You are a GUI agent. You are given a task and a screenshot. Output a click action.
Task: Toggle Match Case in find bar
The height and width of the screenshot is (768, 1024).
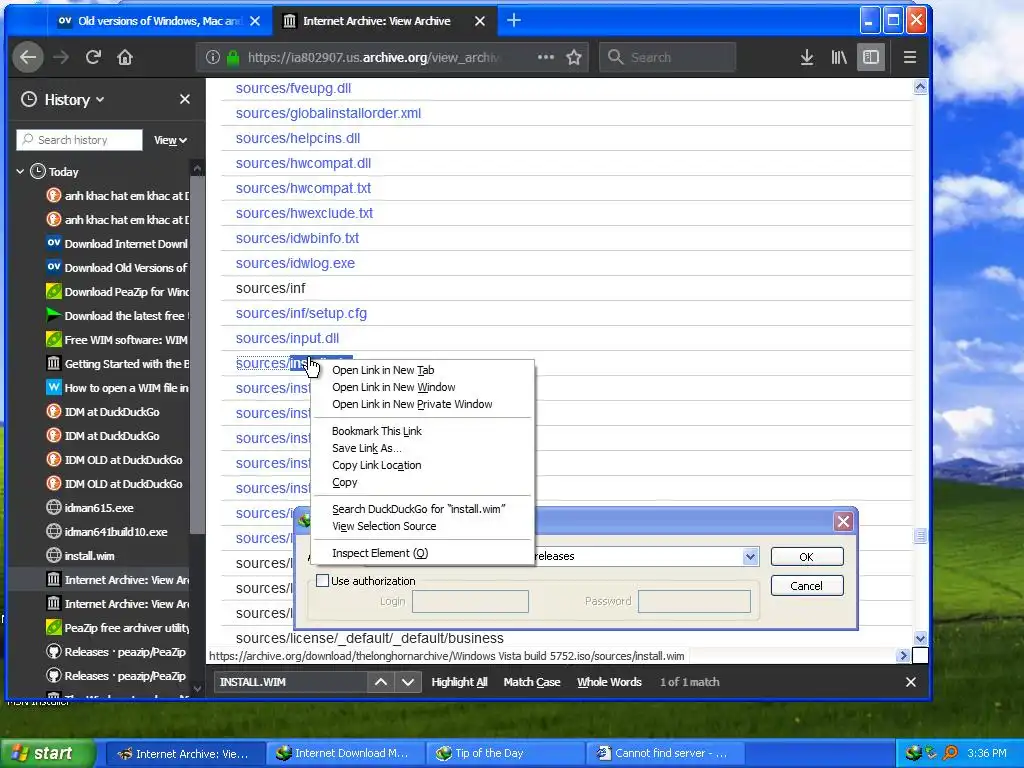(x=532, y=682)
